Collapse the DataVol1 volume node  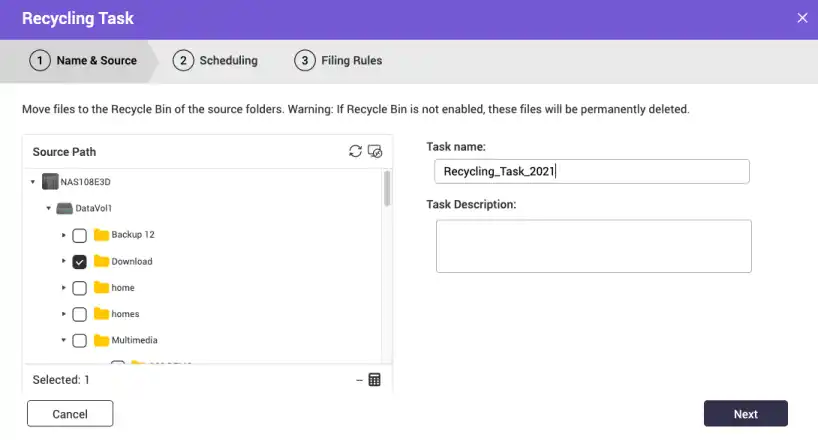click(x=48, y=208)
